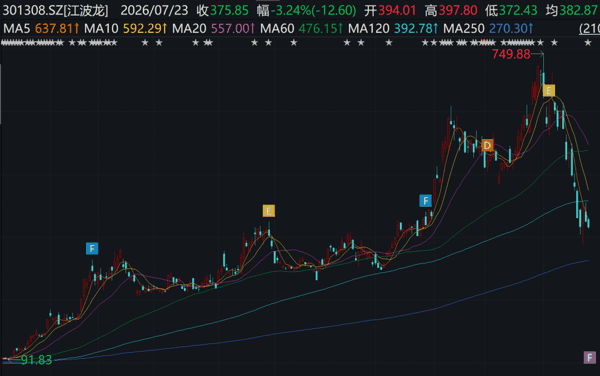Click the orange D dividend marker
This screenshot has width=600, height=376.
coord(487,145)
